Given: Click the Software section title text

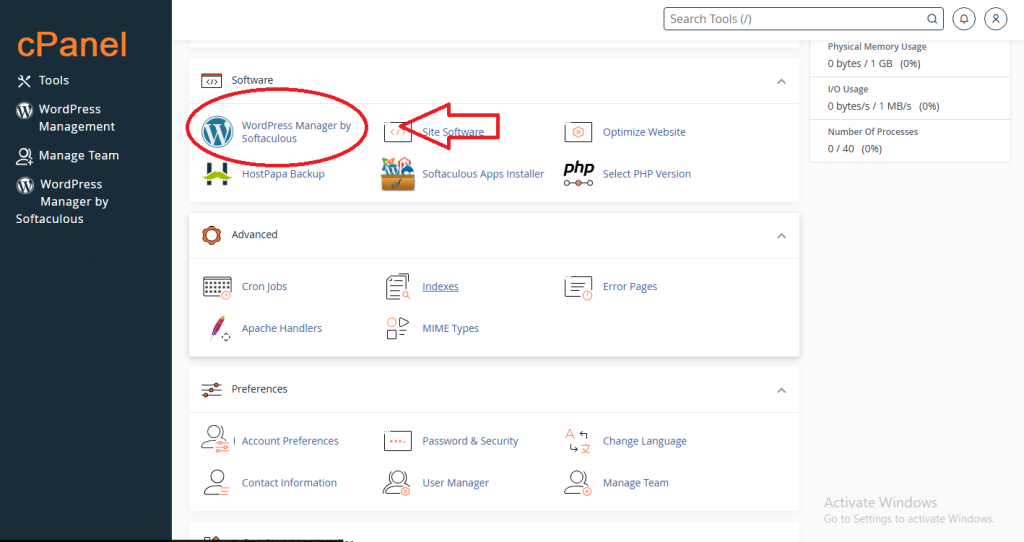Looking at the screenshot, I should 252,80.
